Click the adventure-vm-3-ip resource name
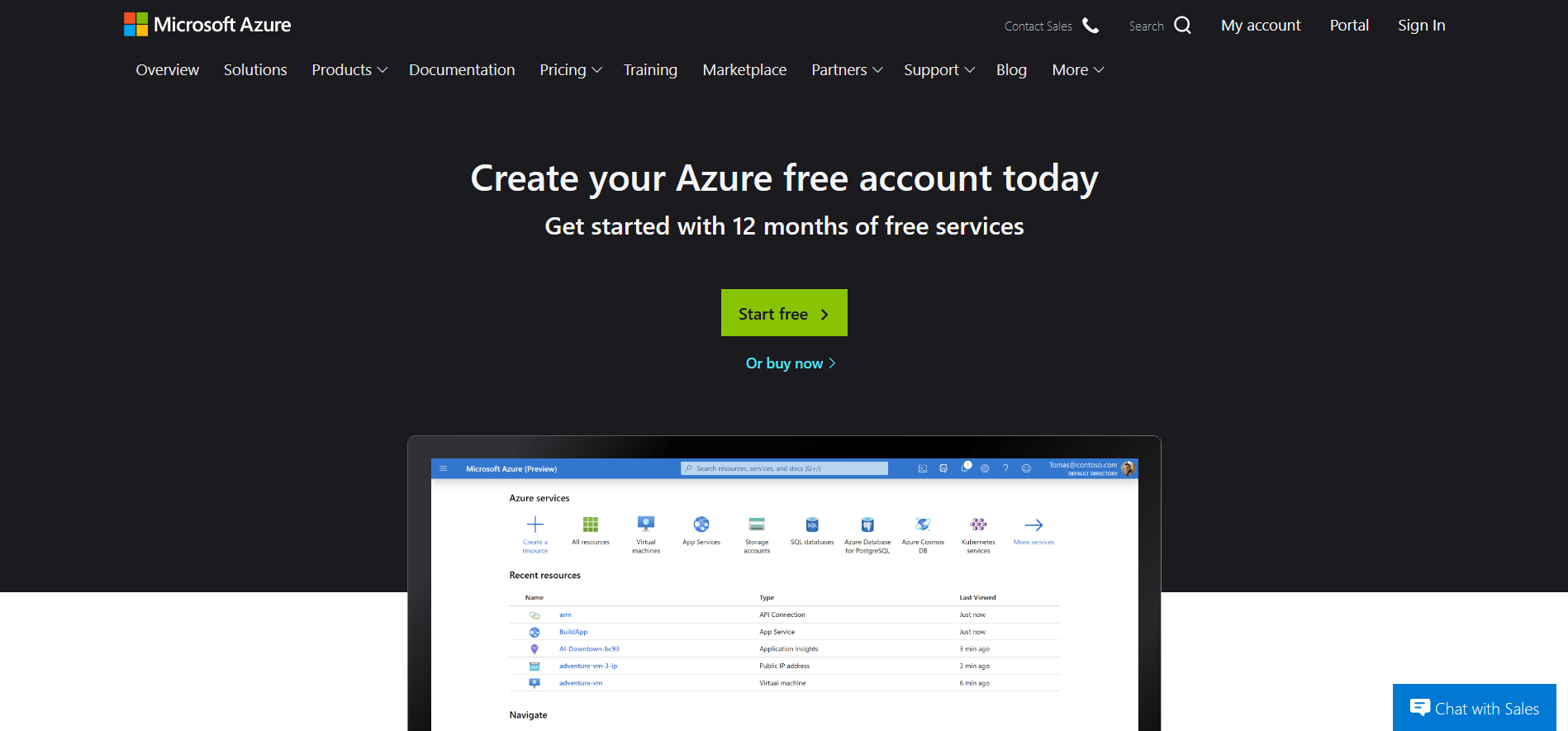The width and height of the screenshot is (1568, 731). [588, 666]
